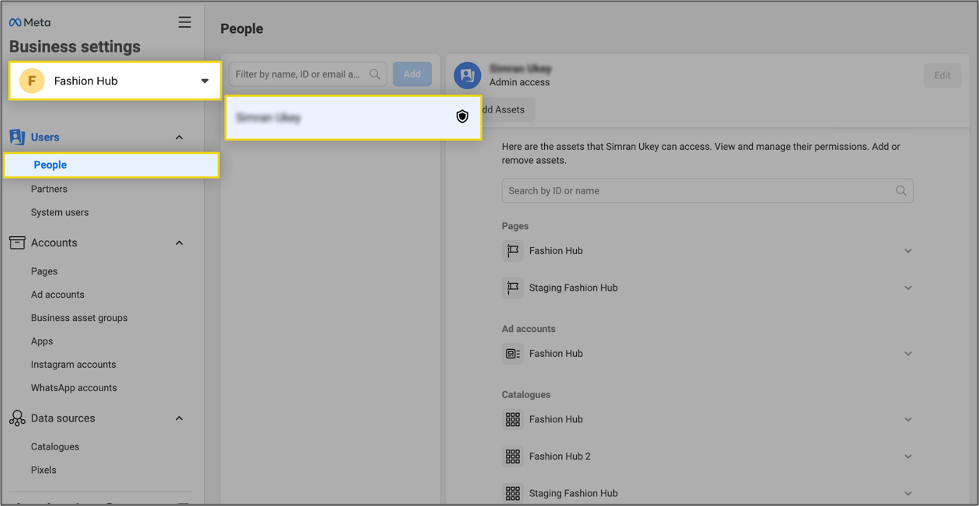Click the Fashion Hub 'F' avatar

tap(32, 81)
